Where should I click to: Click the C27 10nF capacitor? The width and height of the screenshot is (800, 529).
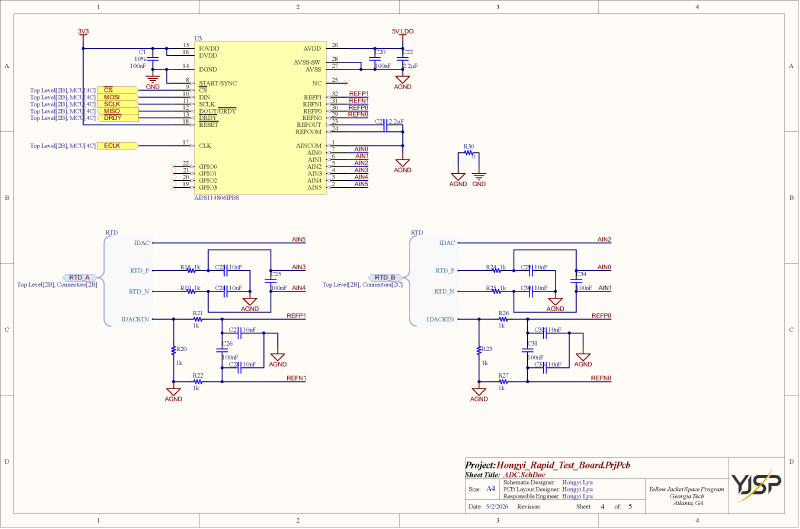(240, 333)
